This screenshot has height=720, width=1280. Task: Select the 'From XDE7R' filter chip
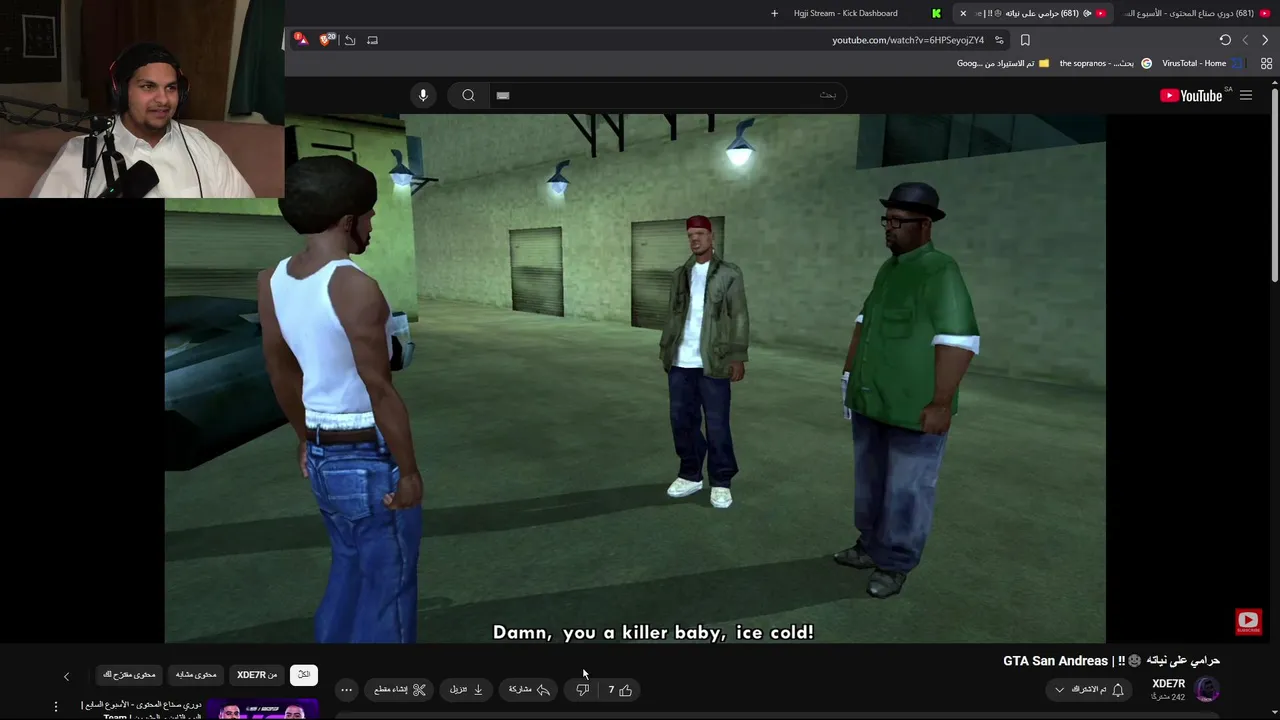tap(257, 675)
